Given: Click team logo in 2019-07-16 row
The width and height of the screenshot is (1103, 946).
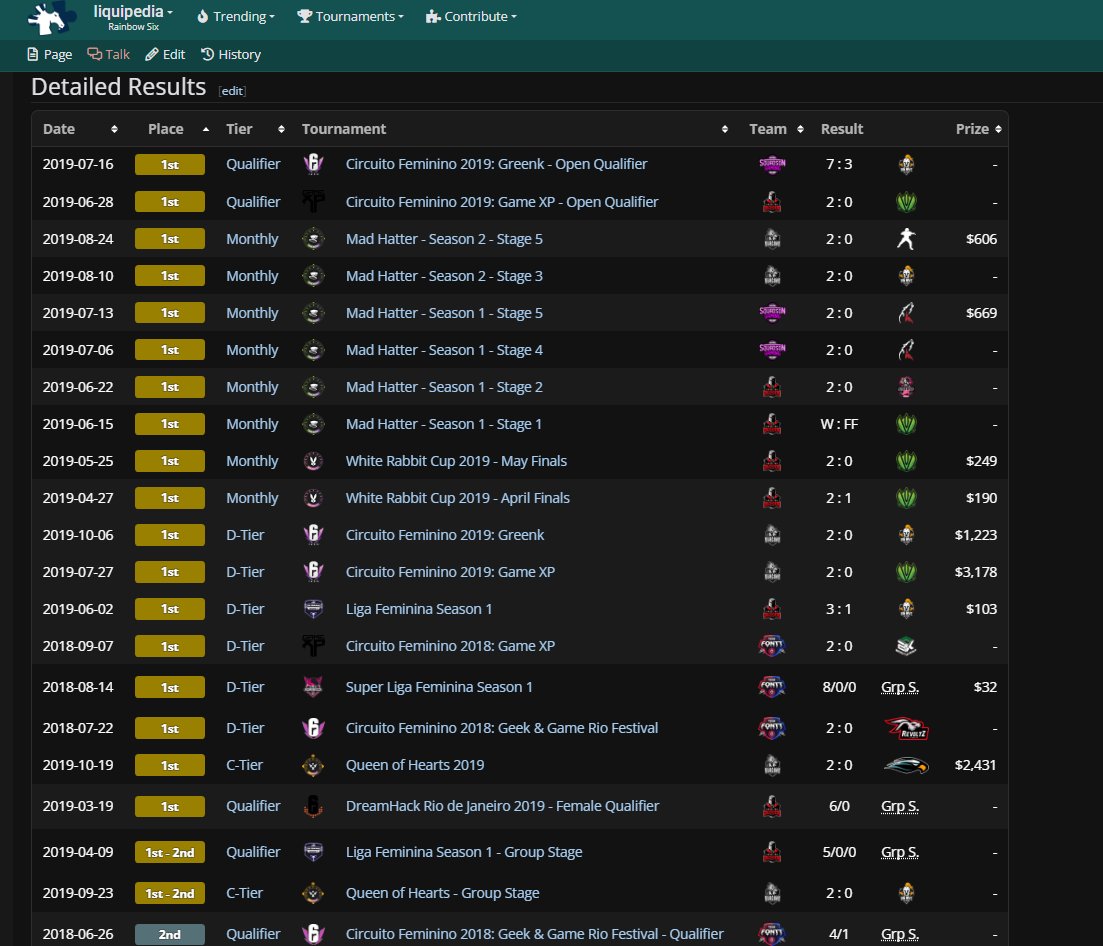Looking at the screenshot, I should (x=772, y=165).
